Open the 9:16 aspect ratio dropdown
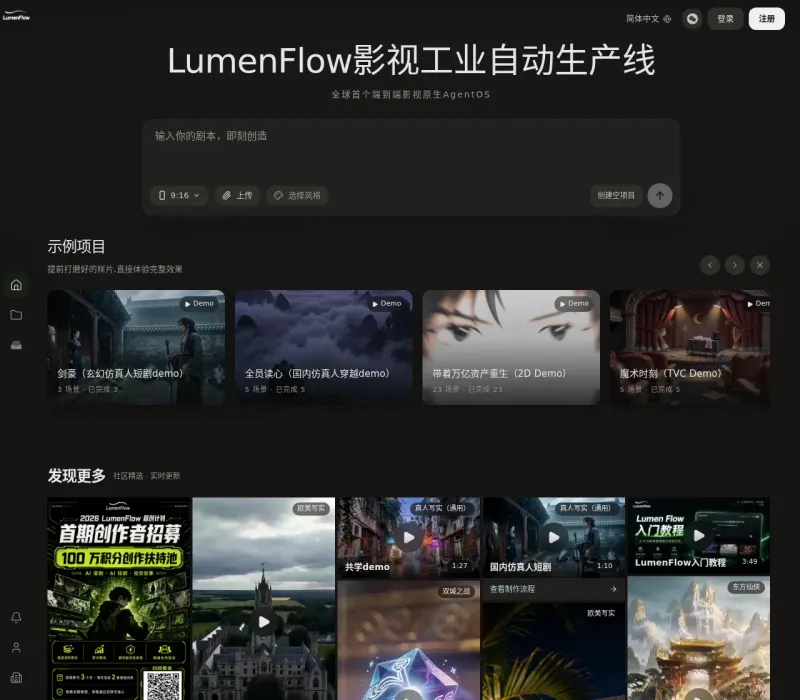Screen dimensions: 800x700 tap(179, 195)
